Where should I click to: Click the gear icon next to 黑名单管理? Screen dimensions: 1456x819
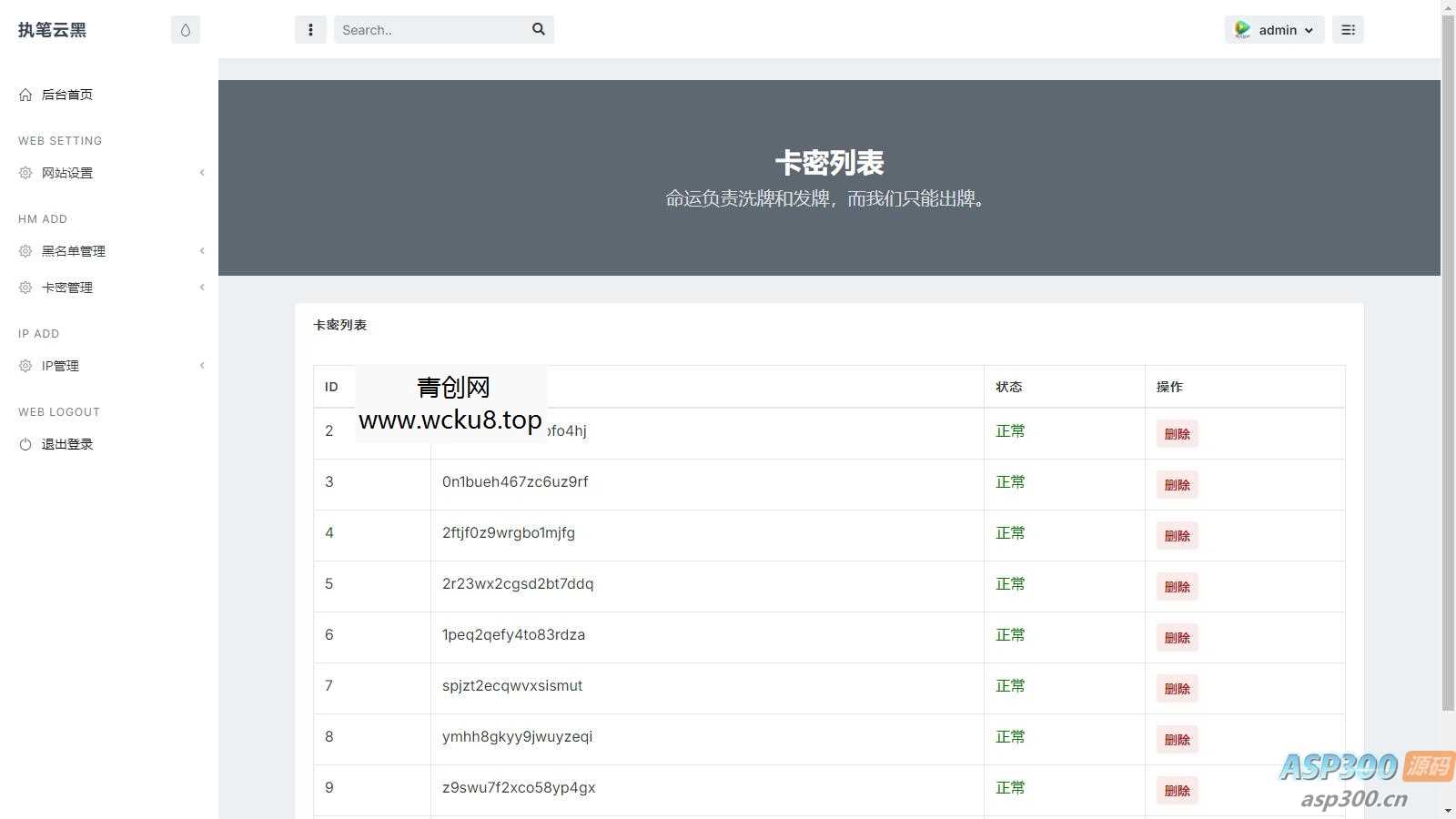coord(24,251)
